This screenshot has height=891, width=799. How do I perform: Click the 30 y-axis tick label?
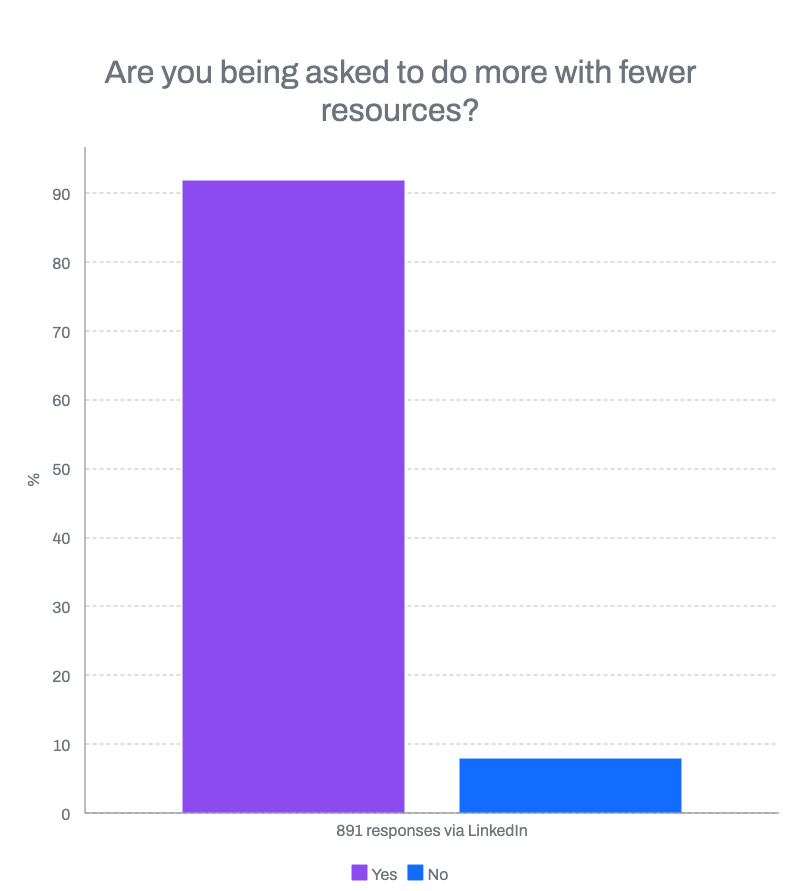pyautogui.click(x=62, y=607)
